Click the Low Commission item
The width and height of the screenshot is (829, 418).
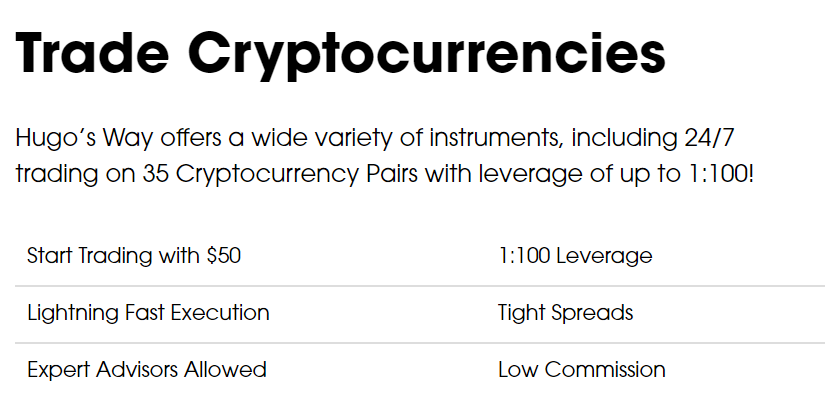tap(582, 369)
